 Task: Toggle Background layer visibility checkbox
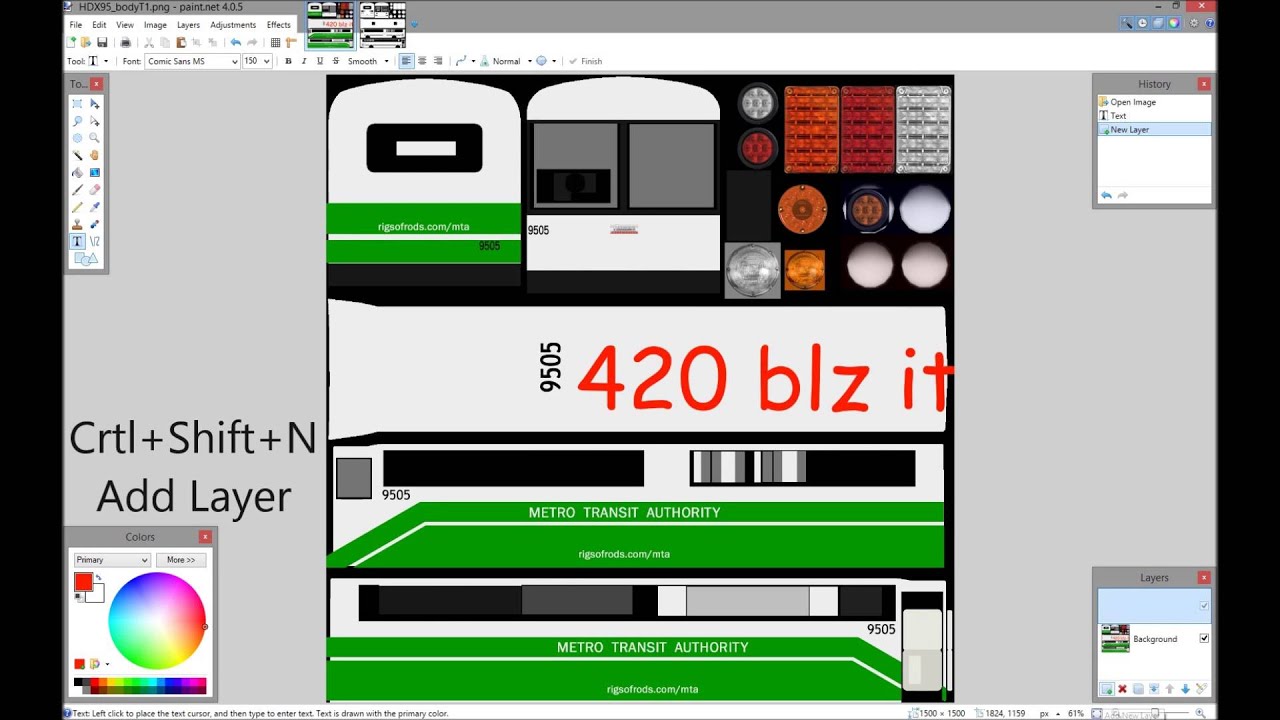point(1204,638)
